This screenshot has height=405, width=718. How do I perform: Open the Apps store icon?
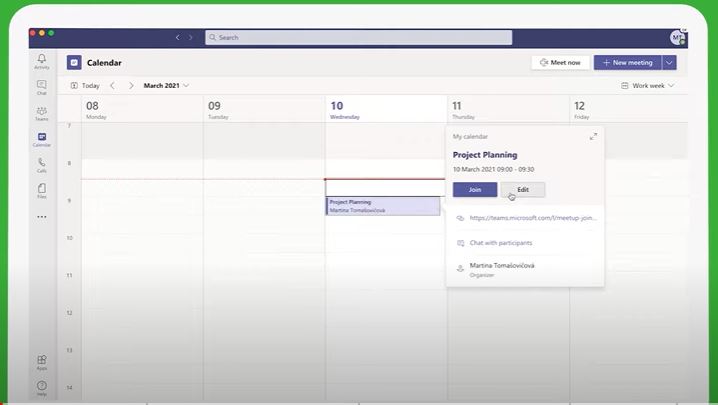click(x=41, y=361)
